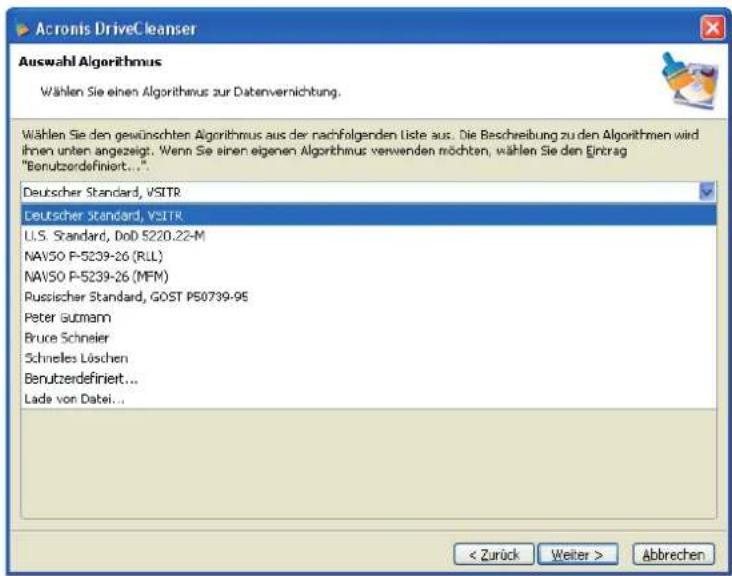This screenshot has height=576, width=732.
Task: Pick NAVSO P-5239-26 (RLL) algorithm
Action: click(x=368, y=256)
